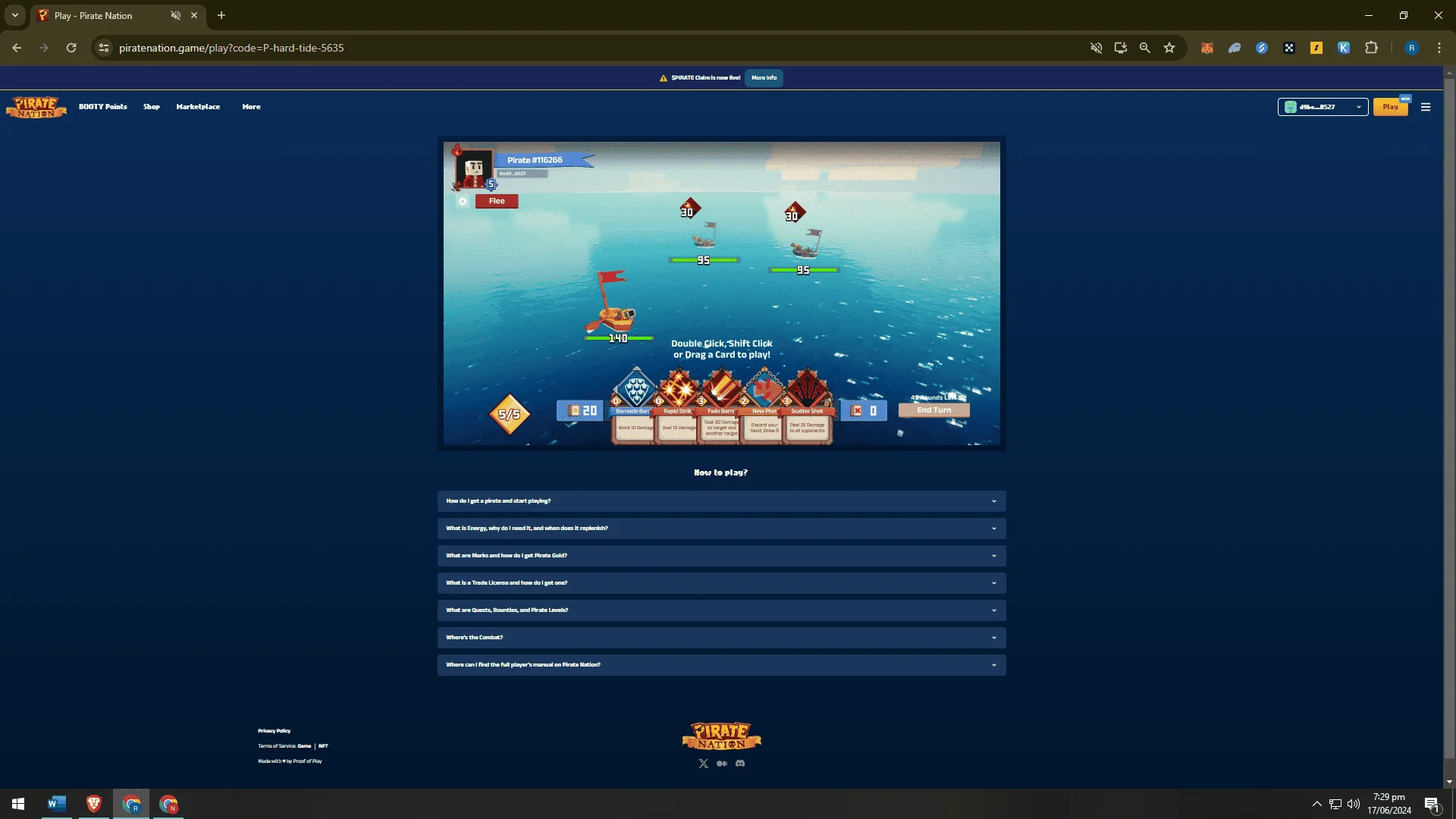Open the Privacy Policy link
The image size is (1456, 819).
coord(275,731)
